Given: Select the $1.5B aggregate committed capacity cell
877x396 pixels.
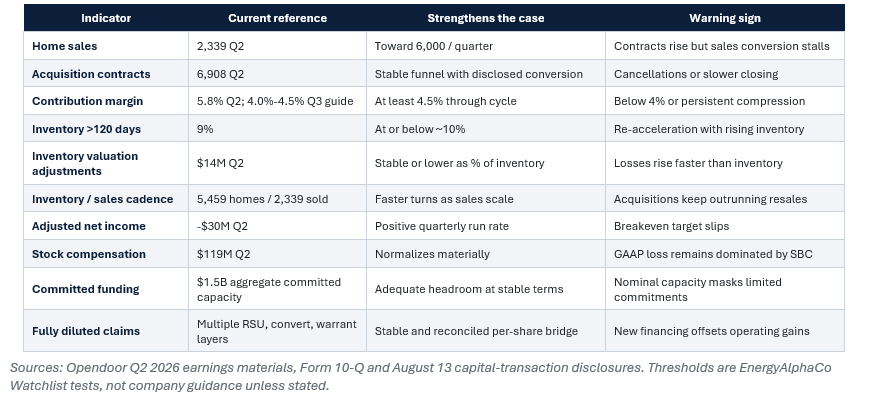Looking at the screenshot, I should (x=277, y=289).
